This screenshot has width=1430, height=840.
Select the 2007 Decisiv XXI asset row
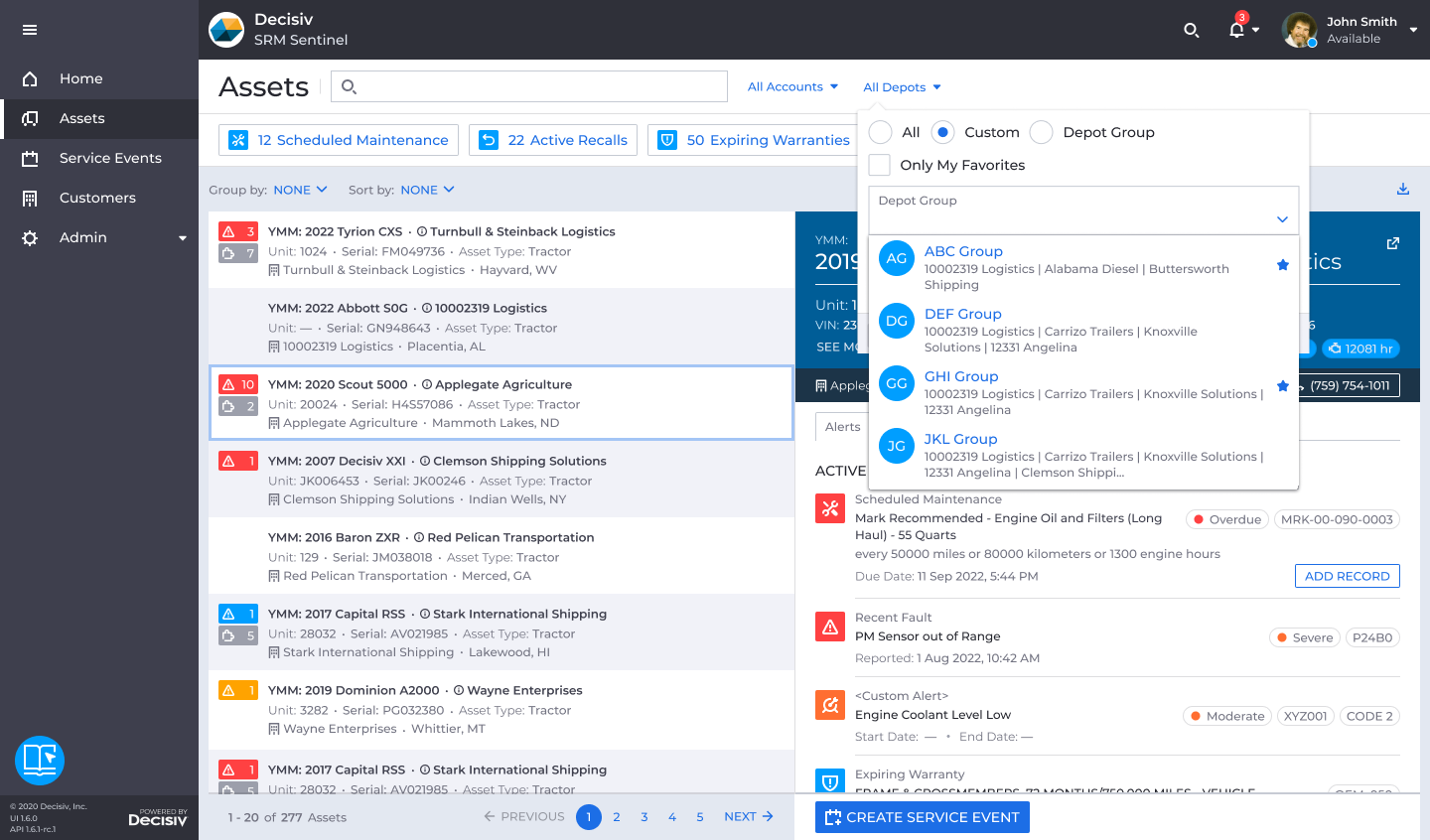501,480
